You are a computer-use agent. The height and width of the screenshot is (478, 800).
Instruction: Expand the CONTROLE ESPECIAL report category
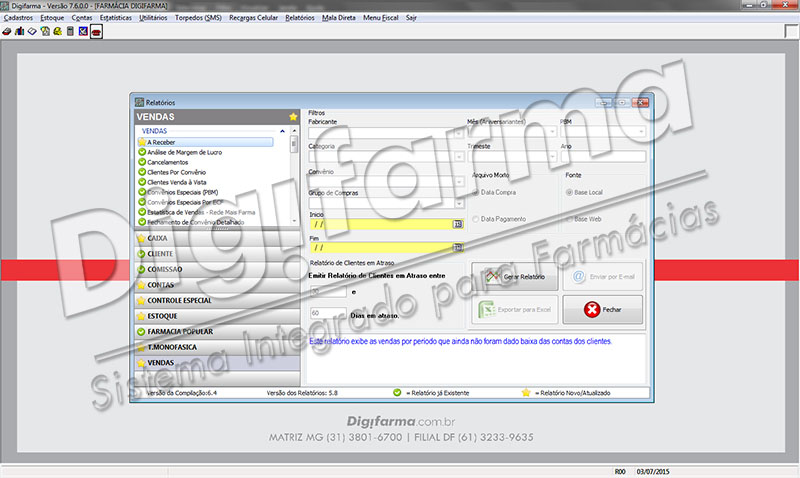[x=217, y=300]
